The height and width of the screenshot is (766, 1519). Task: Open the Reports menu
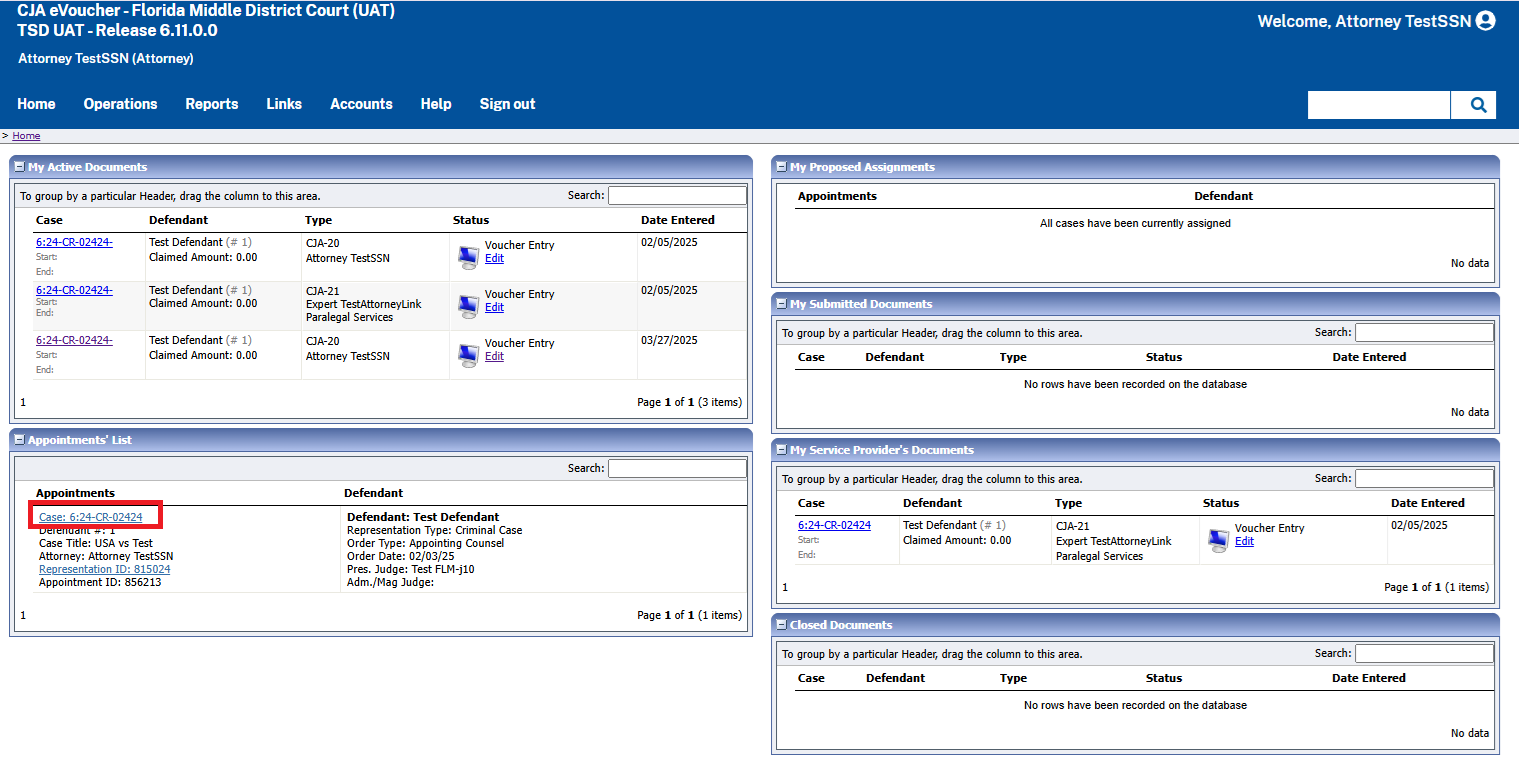tap(212, 104)
